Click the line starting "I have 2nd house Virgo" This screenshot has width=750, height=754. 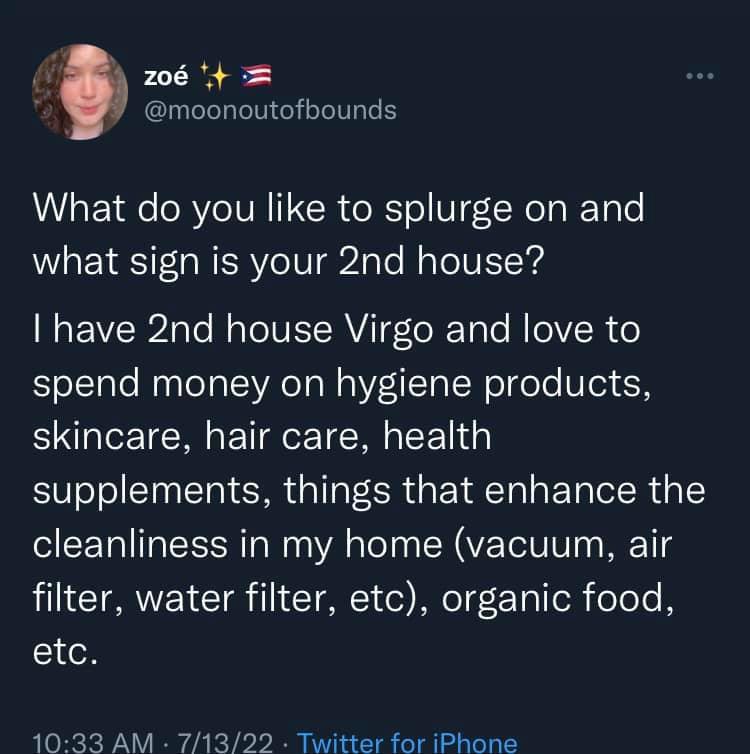[336, 331]
